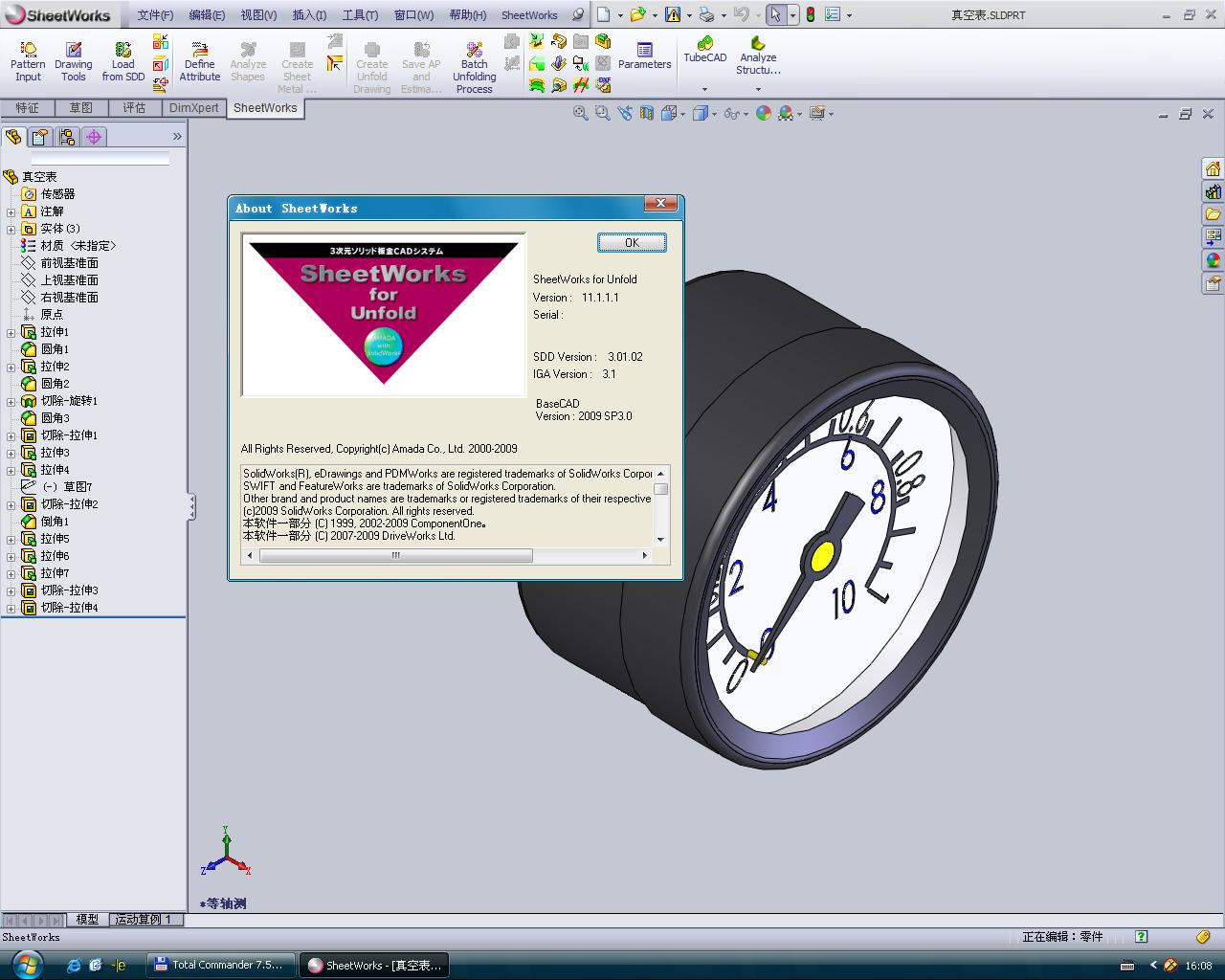1225x980 pixels.
Task: Open Drawing Tools in the SheetWorks ribbon
Action: pyautogui.click(x=74, y=62)
